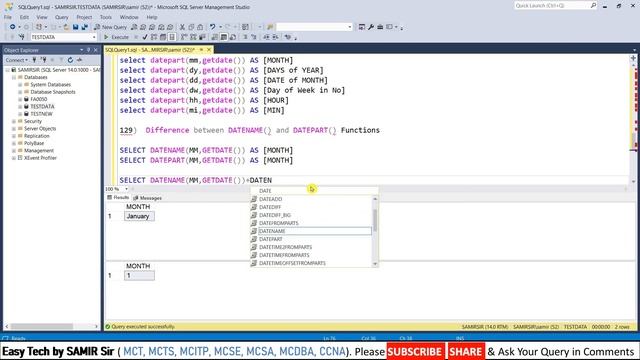
Task: Click the wrench Properties icon in toolbar
Action: (371, 27)
